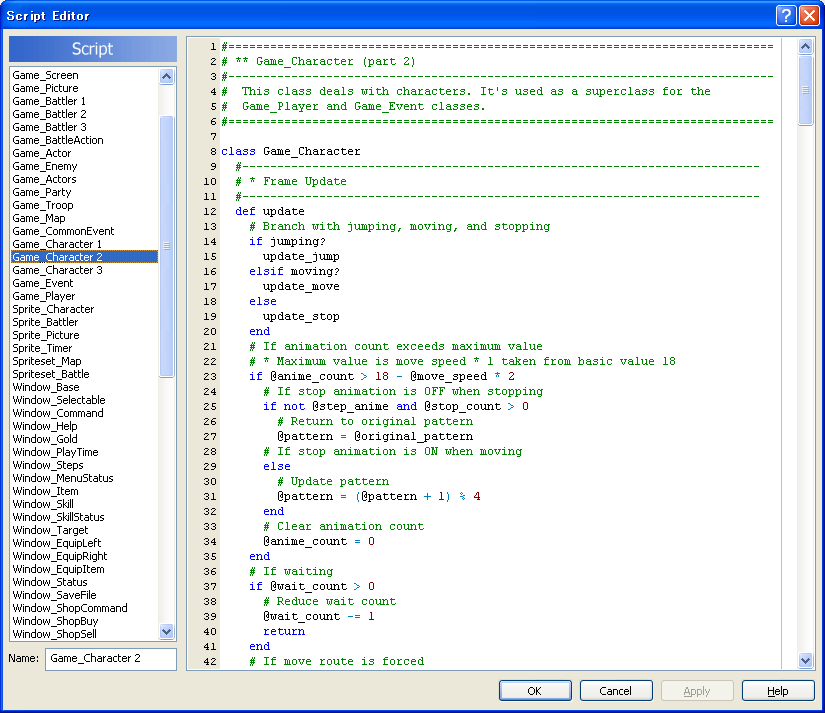Click the Name input field
825x713 pixels.
[110, 659]
